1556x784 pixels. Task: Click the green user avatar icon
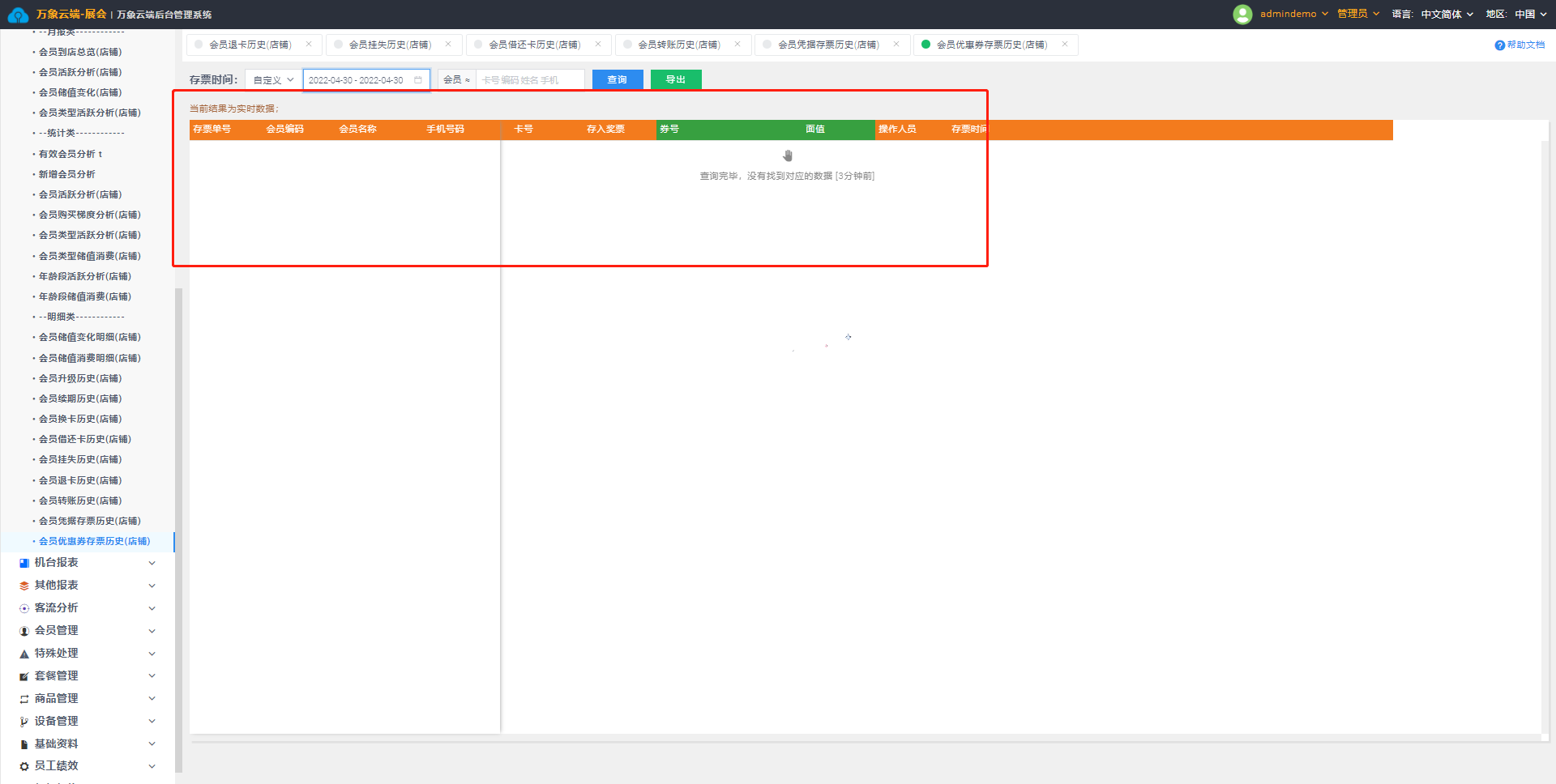click(x=1242, y=14)
